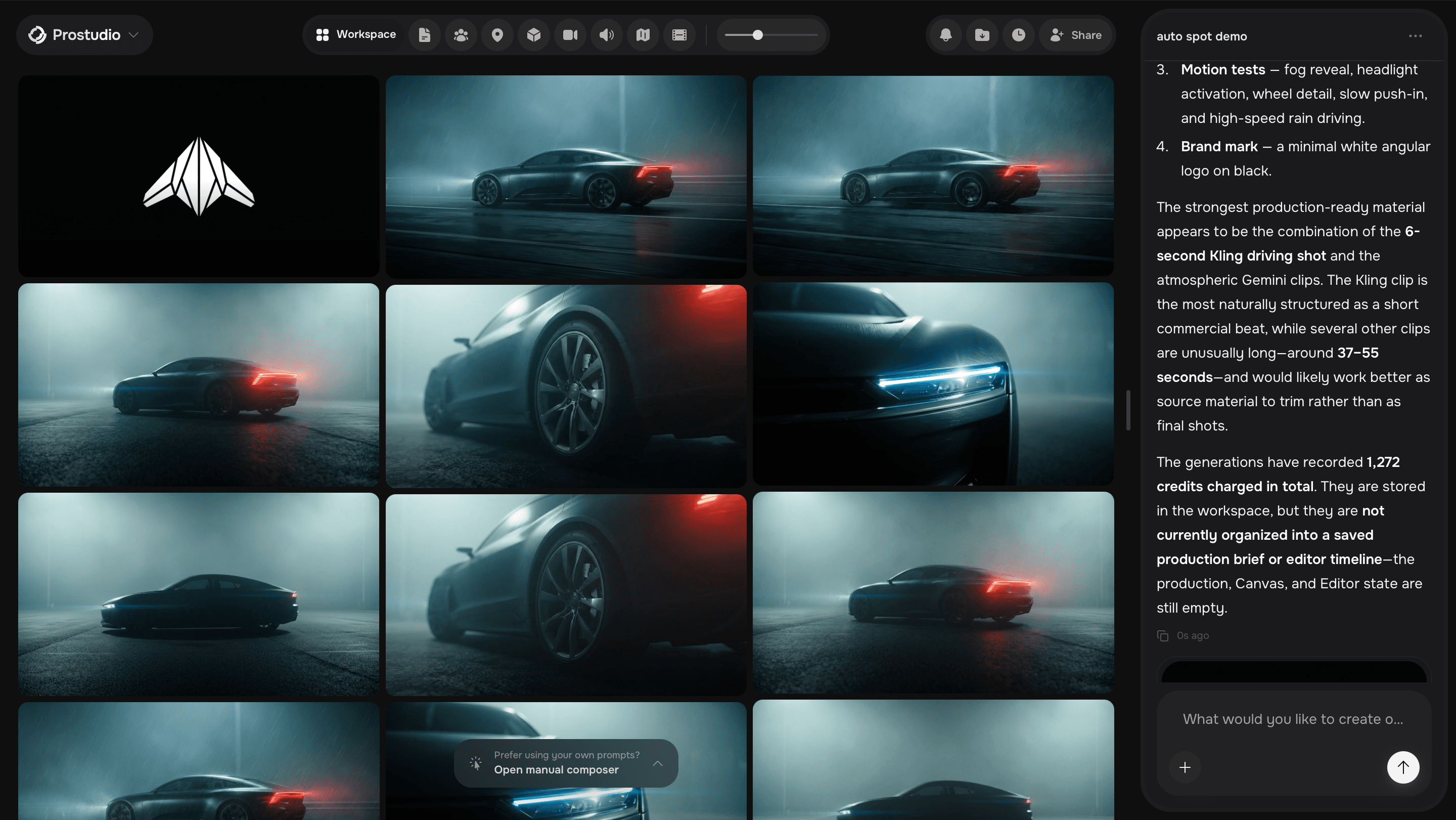Open the history clock icon
The height and width of the screenshot is (820, 1456).
1019,35
